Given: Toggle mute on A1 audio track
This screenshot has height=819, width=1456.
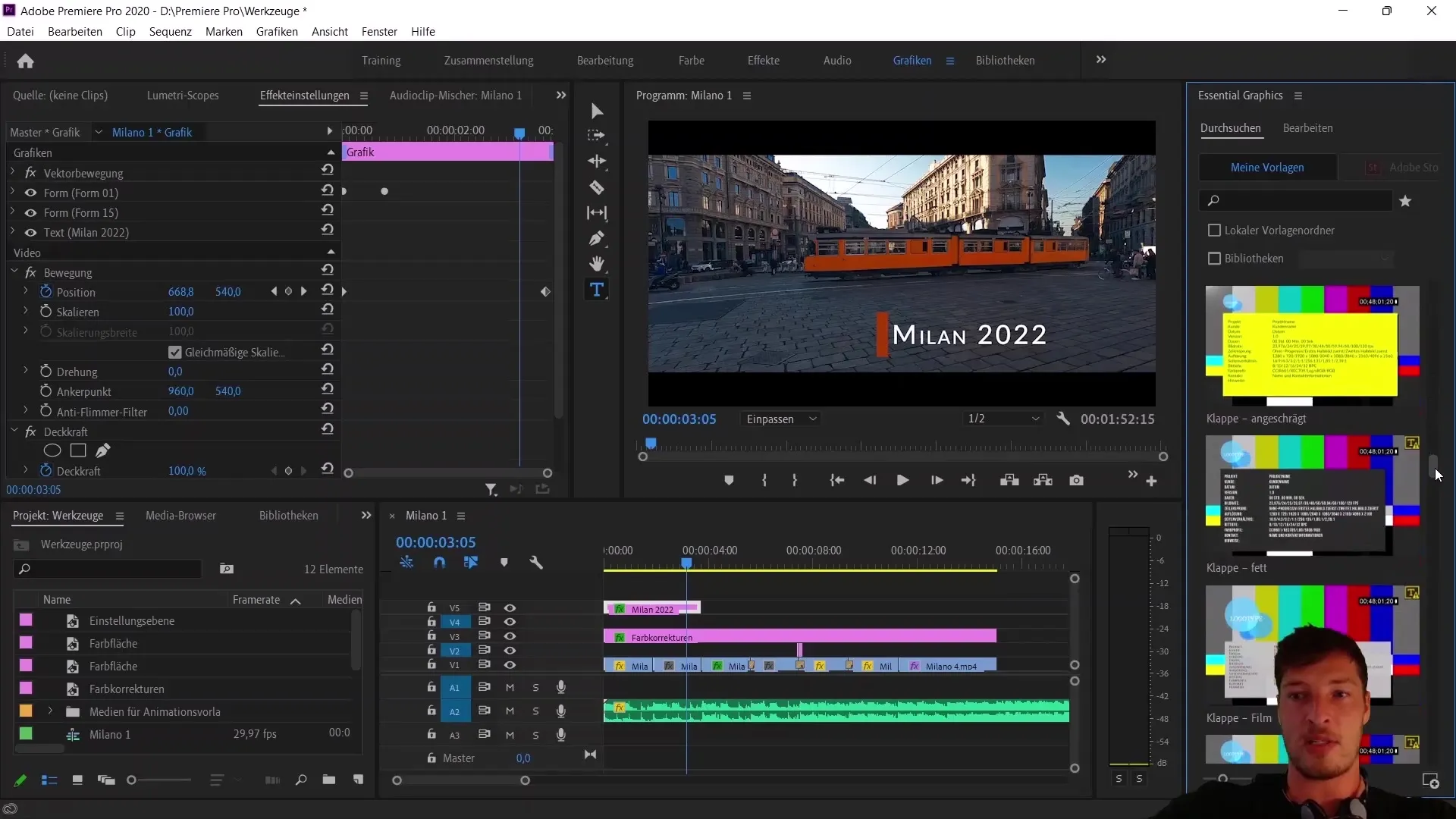Looking at the screenshot, I should click(509, 686).
